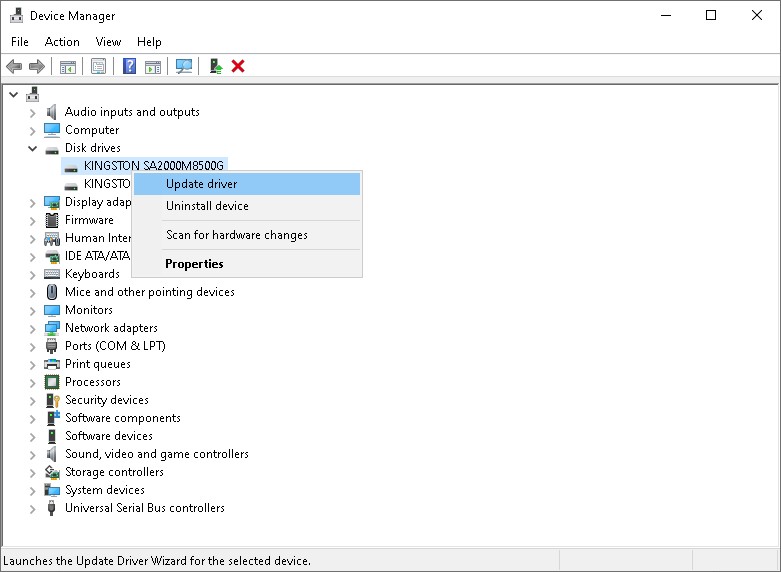
Task: Click the Update device driver toolbar icon
Action: 216,66
